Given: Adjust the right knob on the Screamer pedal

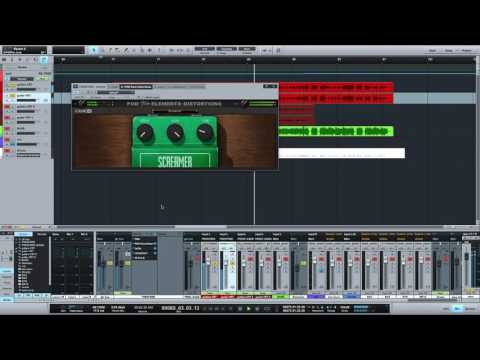Looking at the screenshot, I should point(204,132).
